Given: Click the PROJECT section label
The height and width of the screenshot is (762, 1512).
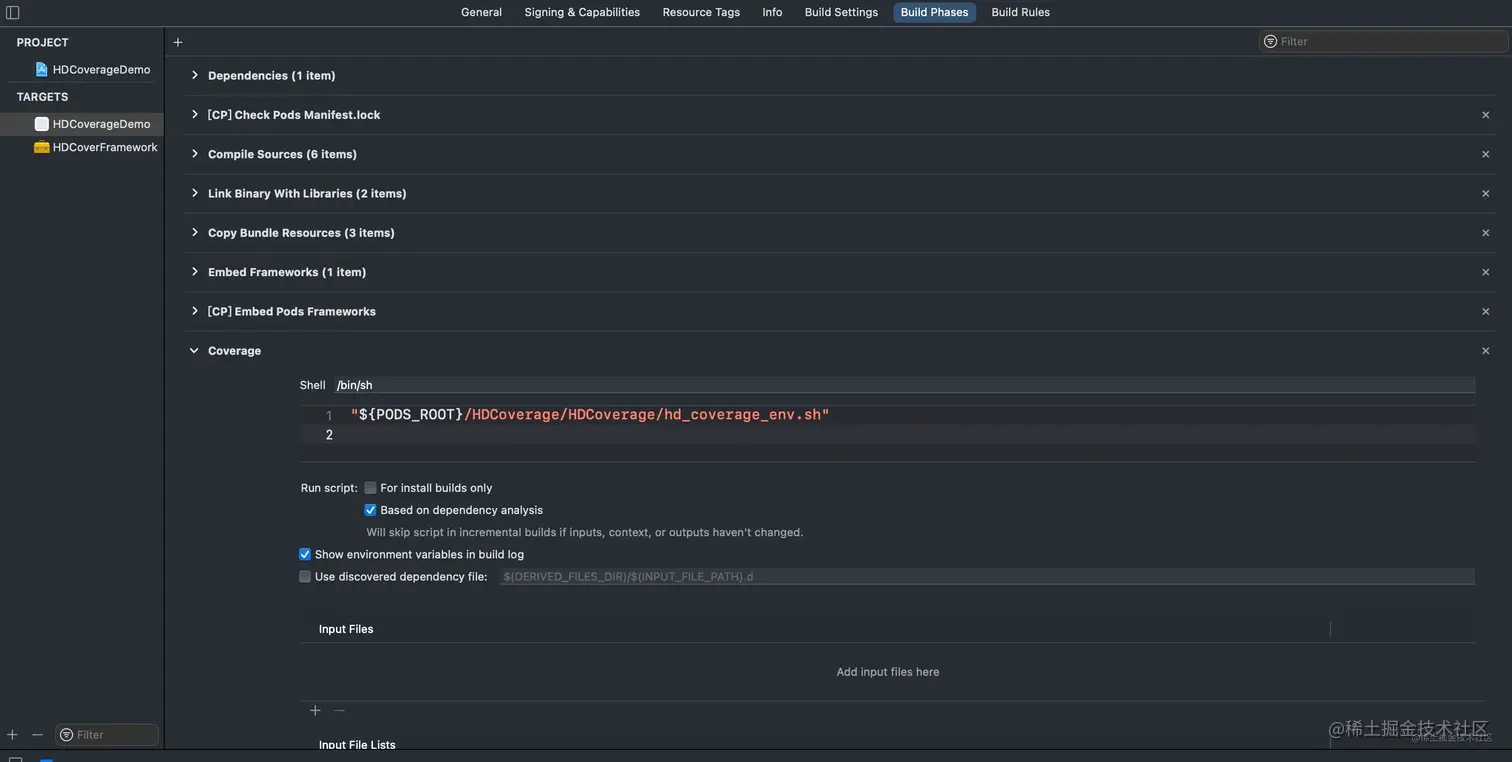Looking at the screenshot, I should point(42,43).
